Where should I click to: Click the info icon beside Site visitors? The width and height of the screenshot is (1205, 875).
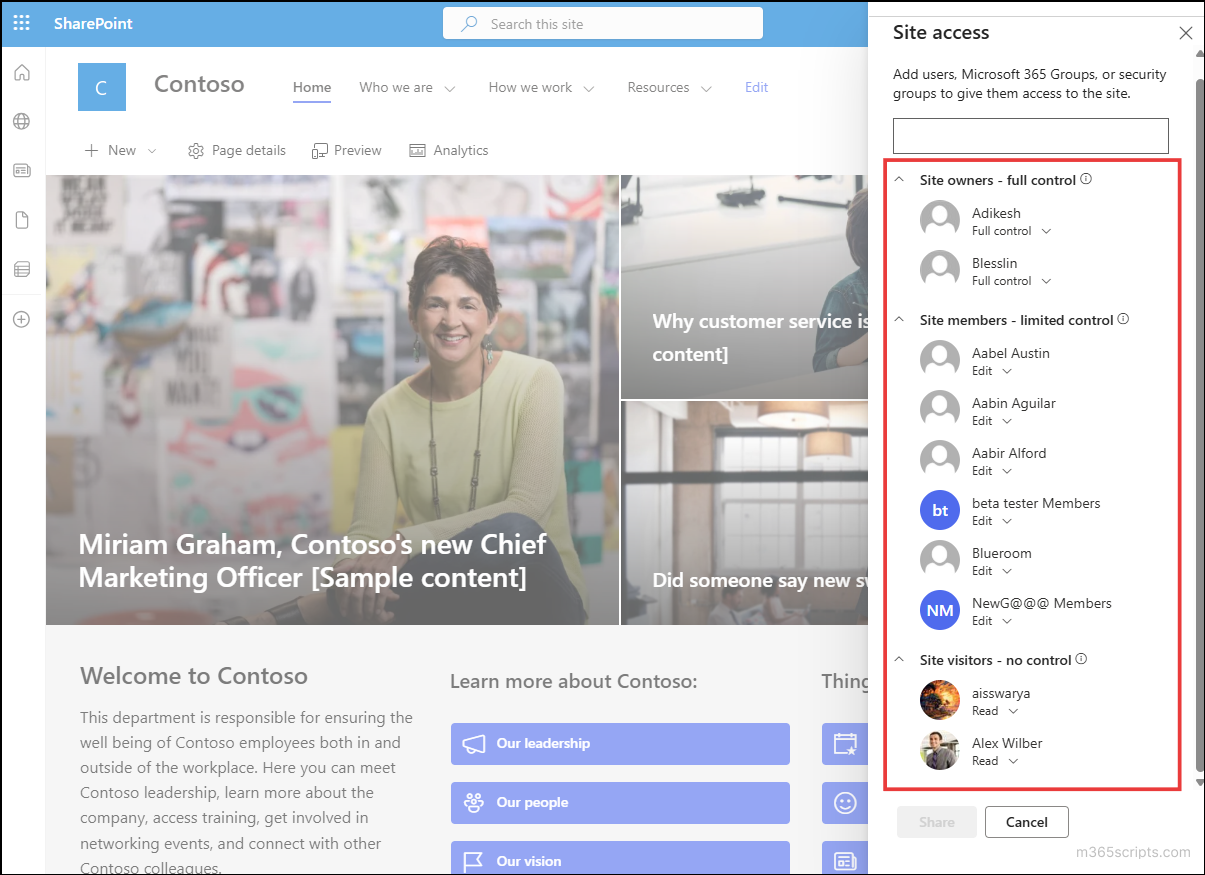[1081, 658]
